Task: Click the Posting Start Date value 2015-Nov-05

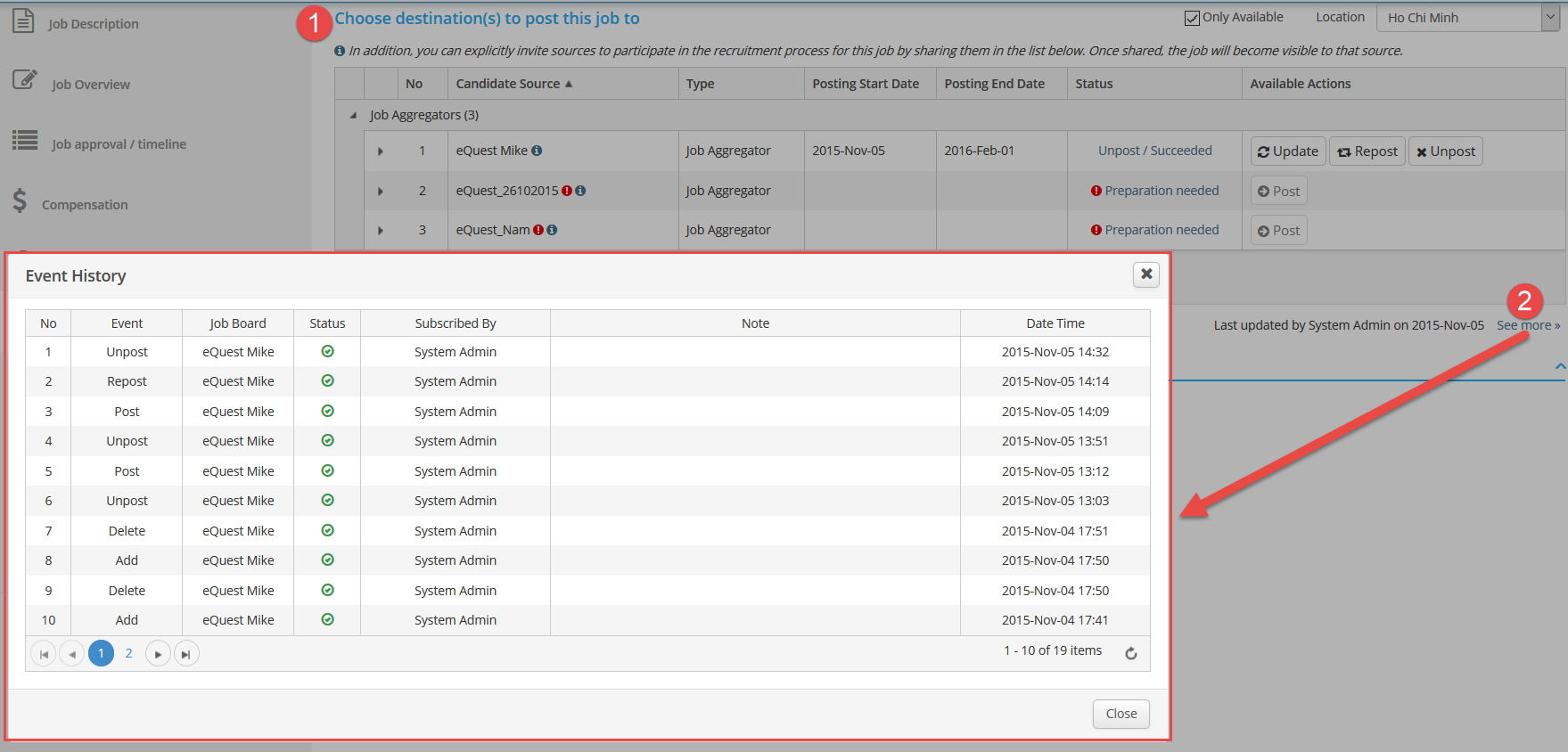Action: click(x=849, y=151)
